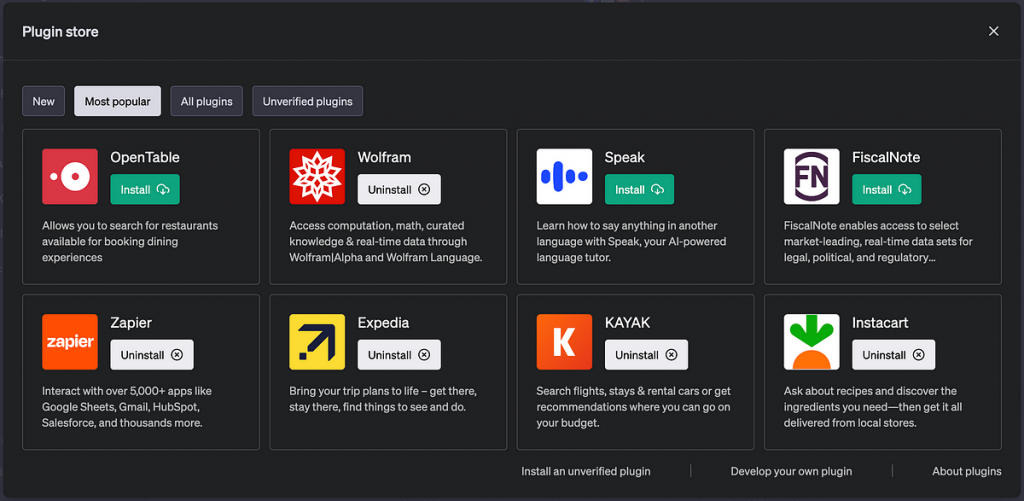This screenshot has height=501, width=1024.
Task: Open the Unverified plugins tab
Action: tap(307, 101)
